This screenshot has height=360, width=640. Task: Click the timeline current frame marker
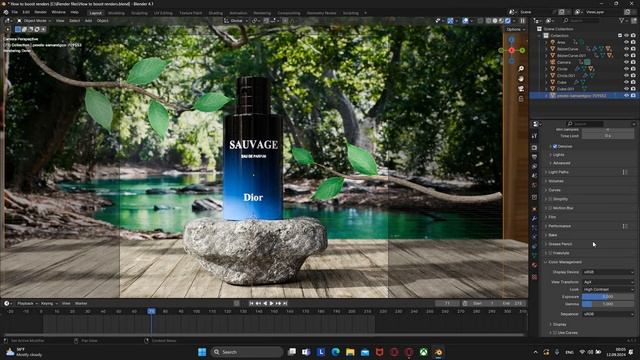[x=151, y=311]
